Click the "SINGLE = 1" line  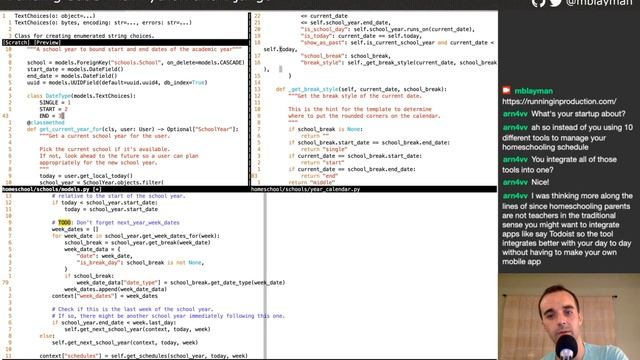click(55, 102)
